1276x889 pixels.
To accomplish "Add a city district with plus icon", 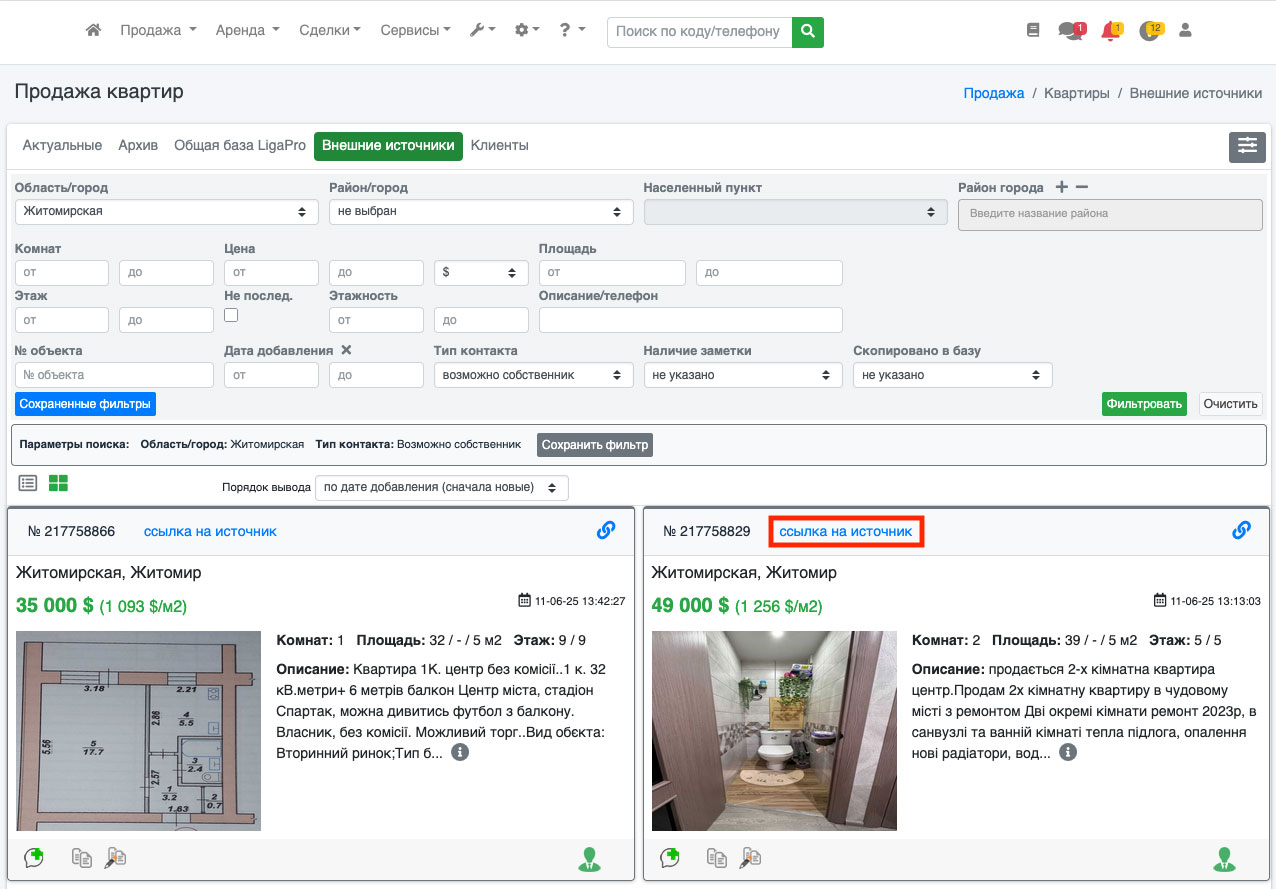I will tap(1061, 187).
